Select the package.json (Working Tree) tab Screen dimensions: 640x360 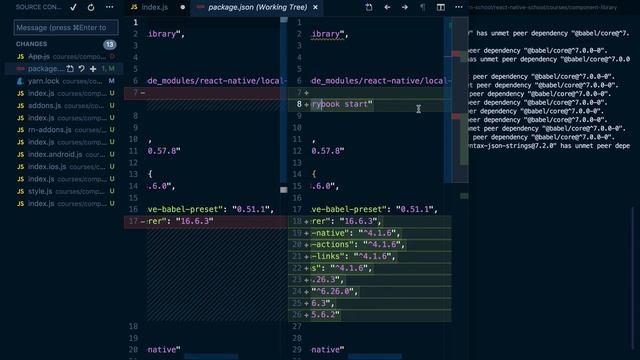[x=257, y=7]
